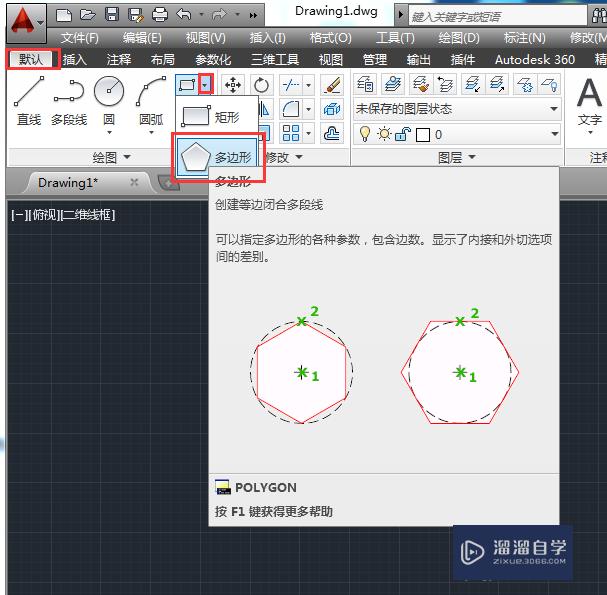Click the Save disk icon
The height and width of the screenshot is (595, 607).
(112, 15)
